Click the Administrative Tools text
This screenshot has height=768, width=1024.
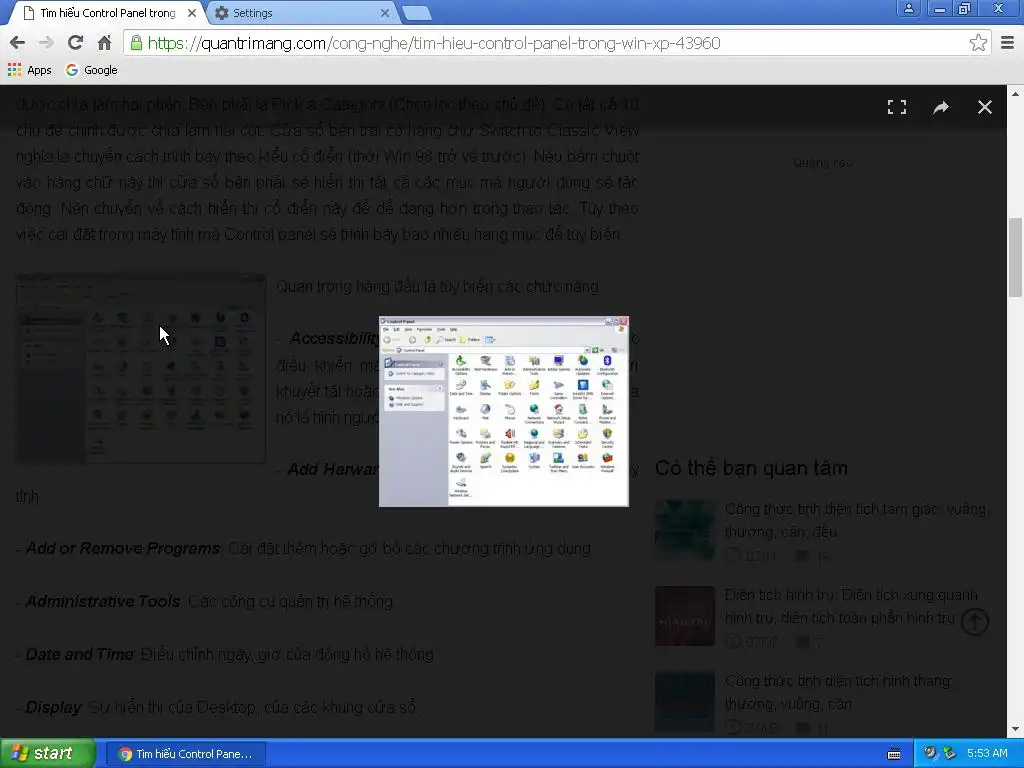[103, 601]
